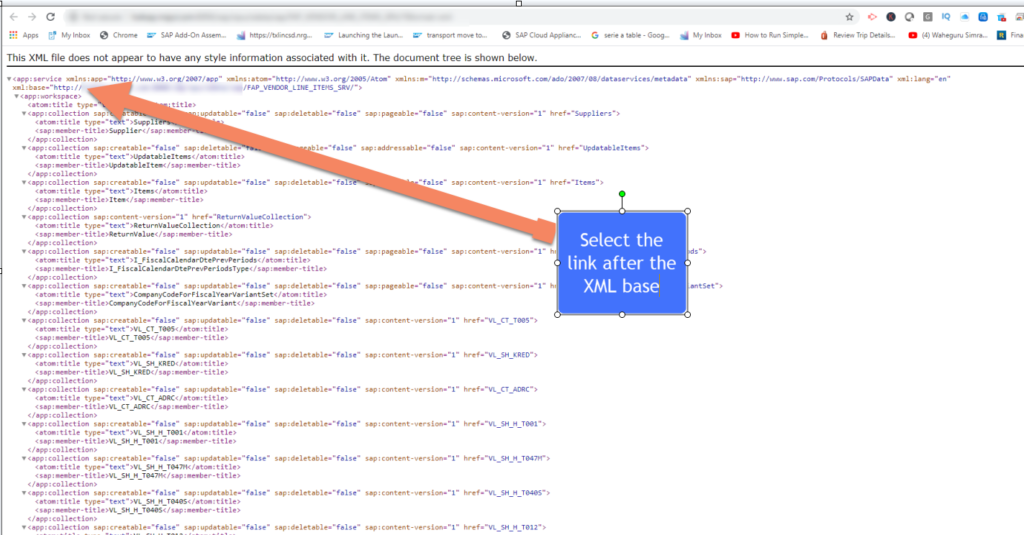Click the browser back arrow
The image size is (1024, 535).
pyautogui.click(x=10, y=17)
